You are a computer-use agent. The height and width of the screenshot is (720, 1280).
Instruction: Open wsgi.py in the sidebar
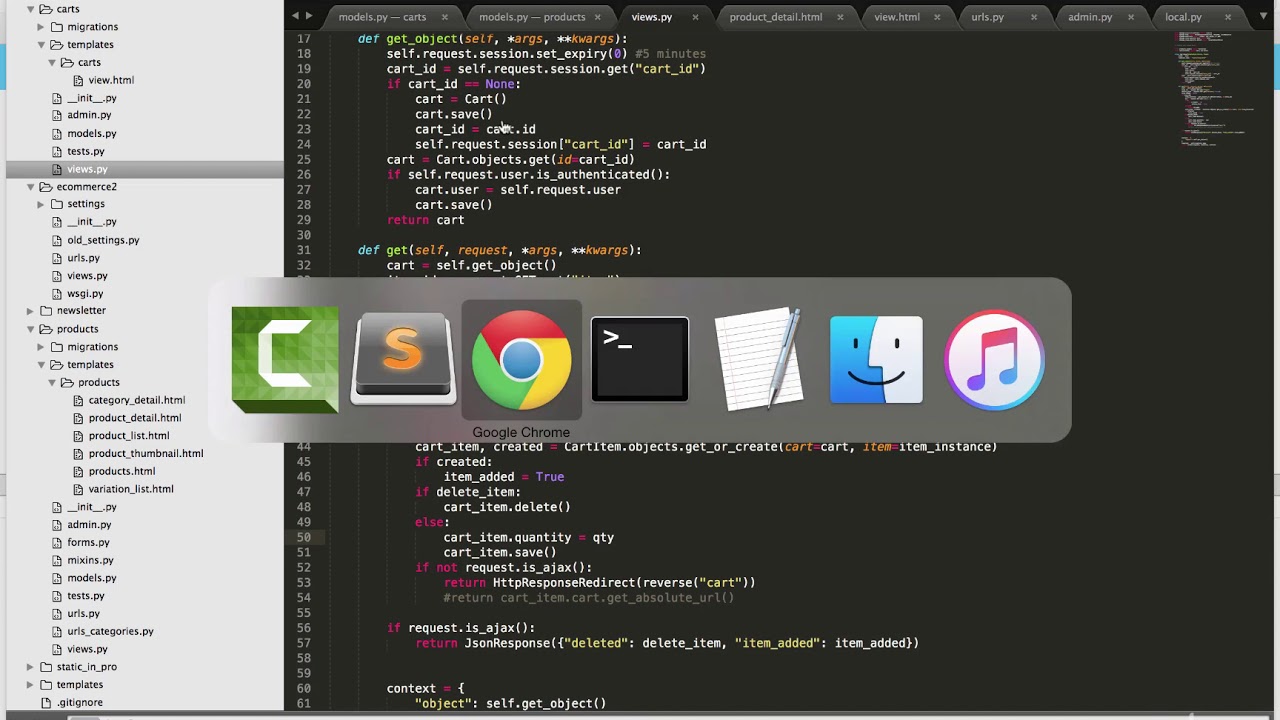pos(85,294)
